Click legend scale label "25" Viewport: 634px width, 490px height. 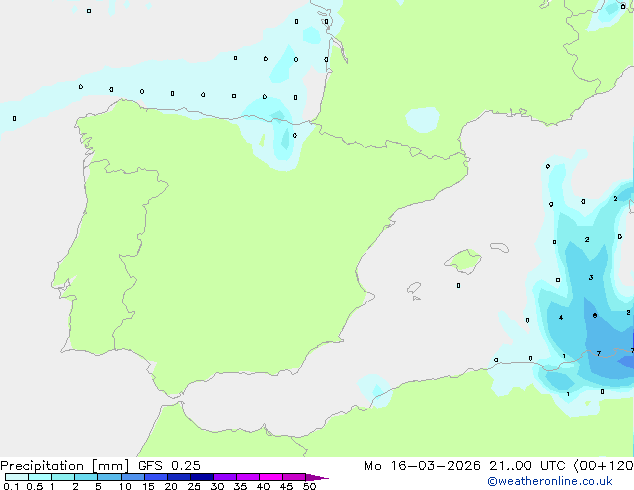point(194,486)
